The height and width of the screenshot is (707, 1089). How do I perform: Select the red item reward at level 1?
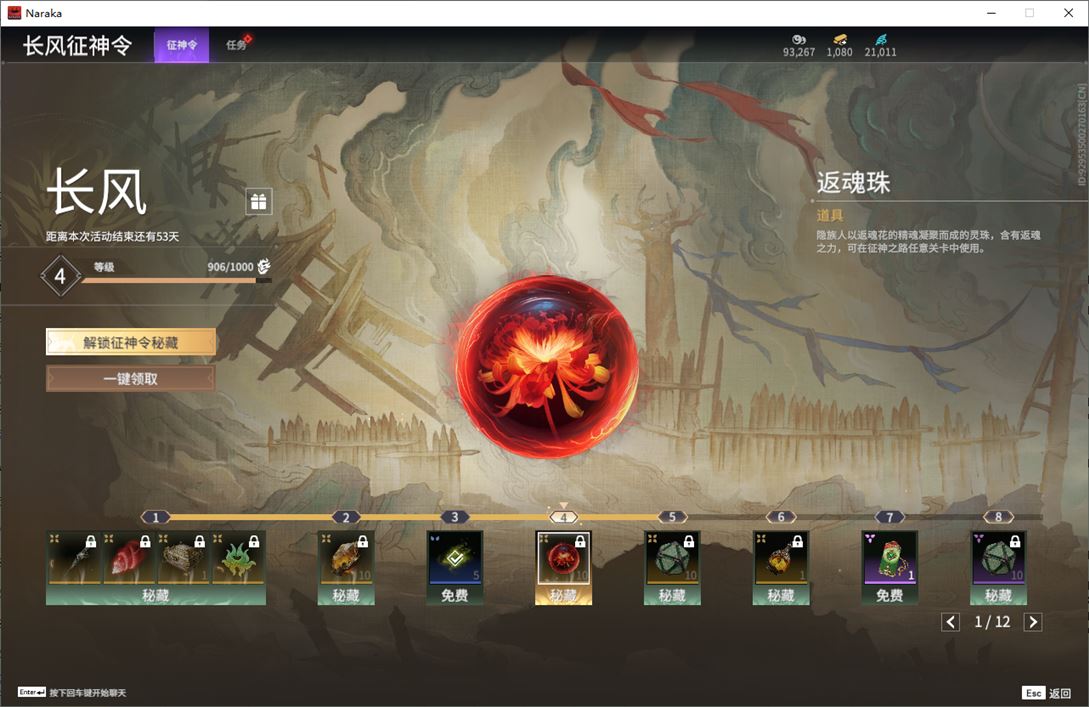coord(128,557)
